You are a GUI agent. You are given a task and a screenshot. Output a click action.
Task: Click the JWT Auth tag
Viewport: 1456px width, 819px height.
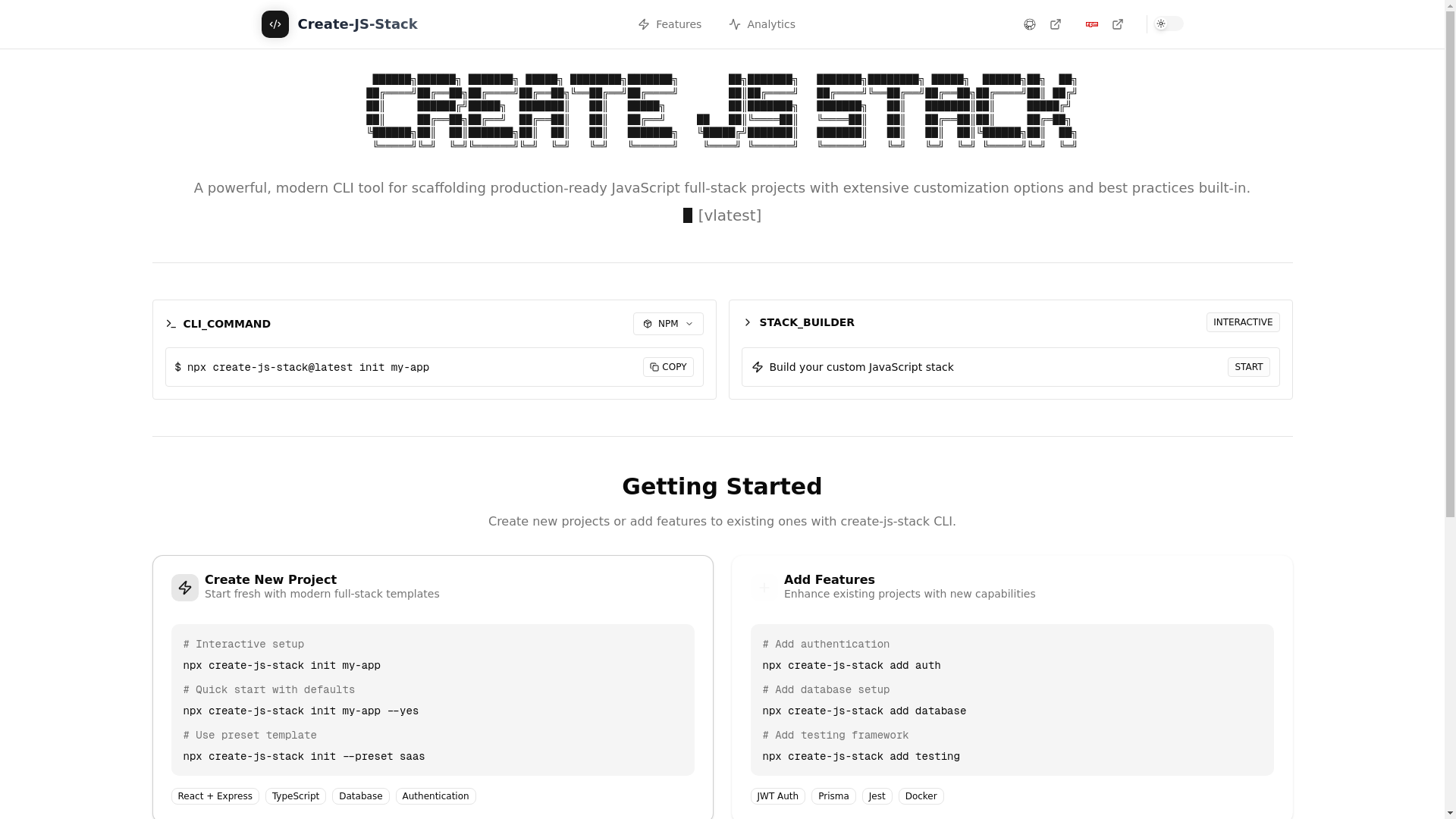[778, 796]
